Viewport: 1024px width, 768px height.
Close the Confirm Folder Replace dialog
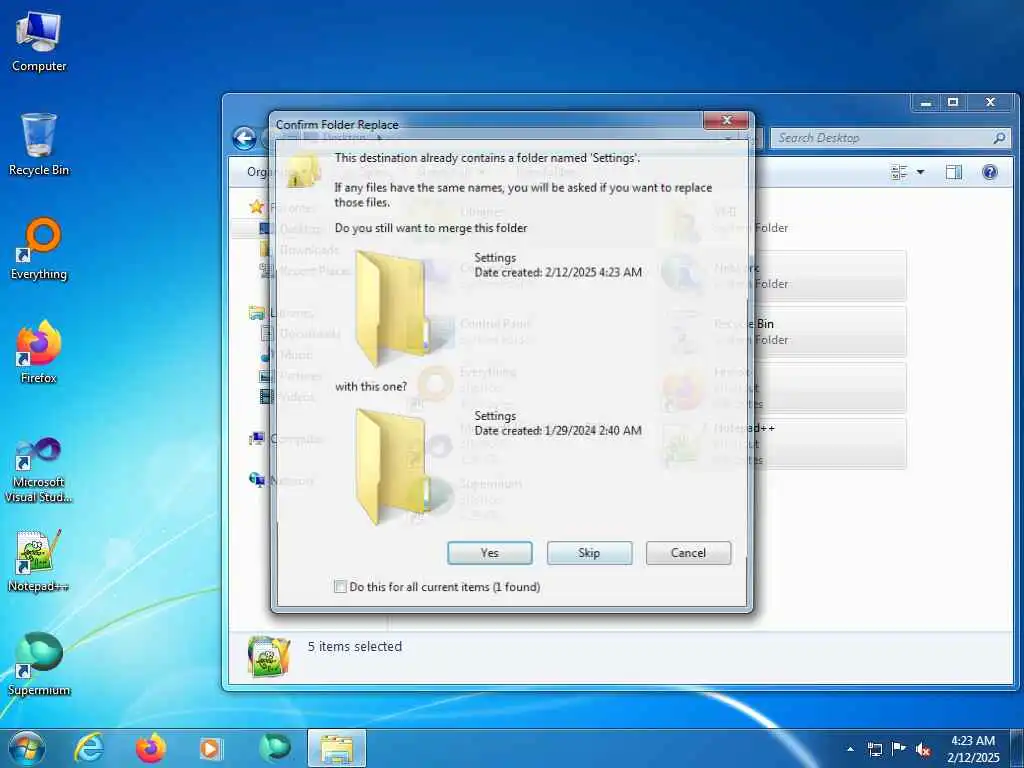pyautogui.click(x=726, y=120)
